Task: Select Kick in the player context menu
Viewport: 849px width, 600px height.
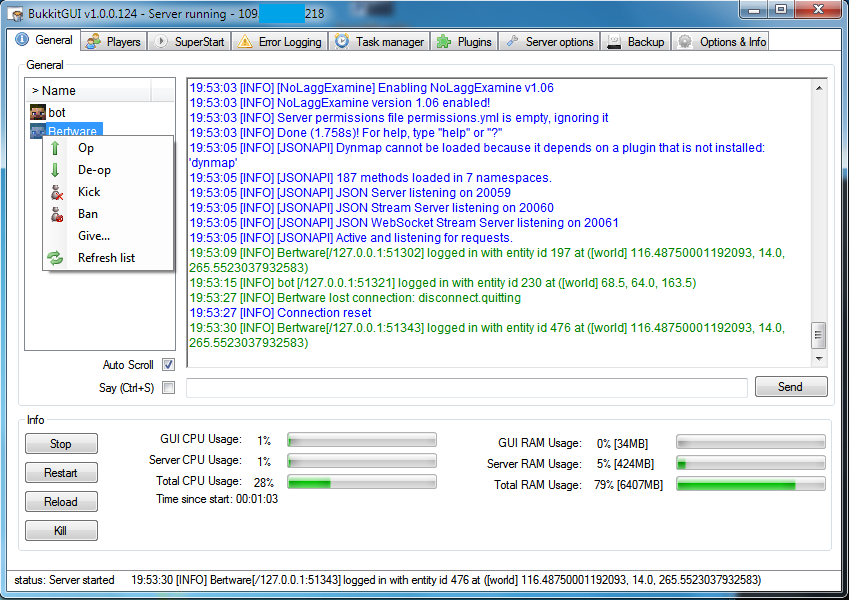Action: click(x=108, y=192)
